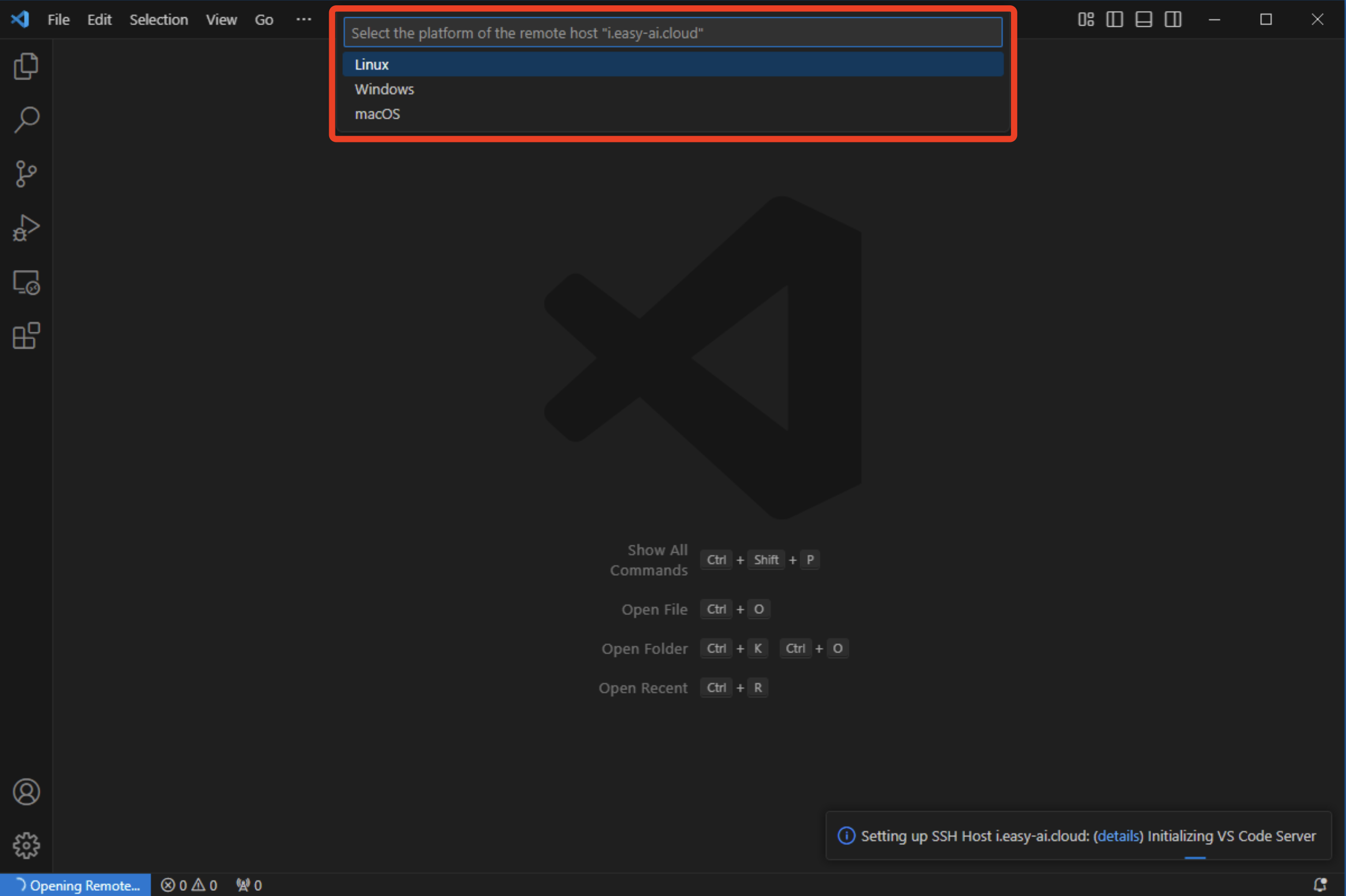Image resolution: width=1346 pixels, height=896 pixels.
Task: Open the Edit menu
Action: coord(99,19)
